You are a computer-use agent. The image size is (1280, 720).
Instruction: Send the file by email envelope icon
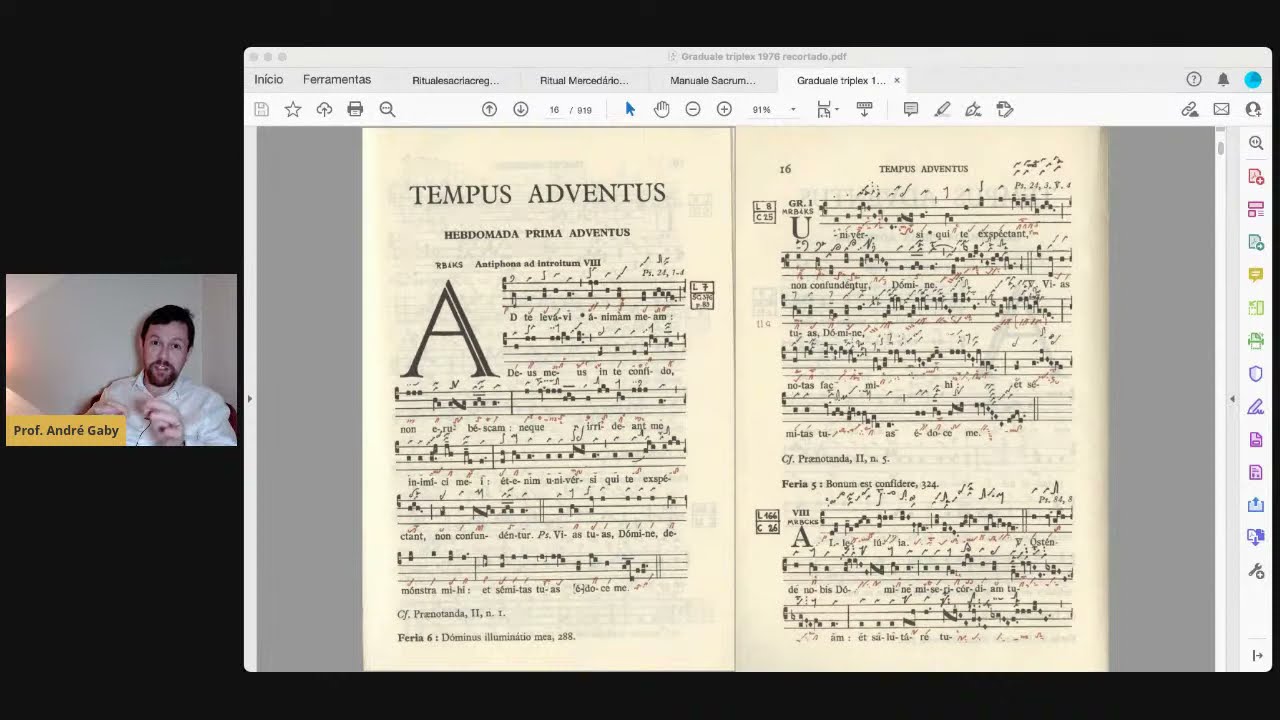point(1221,109)
